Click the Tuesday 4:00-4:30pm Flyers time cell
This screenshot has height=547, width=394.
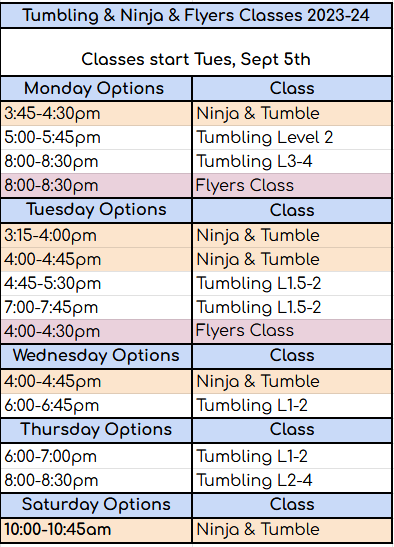point(96,331)
